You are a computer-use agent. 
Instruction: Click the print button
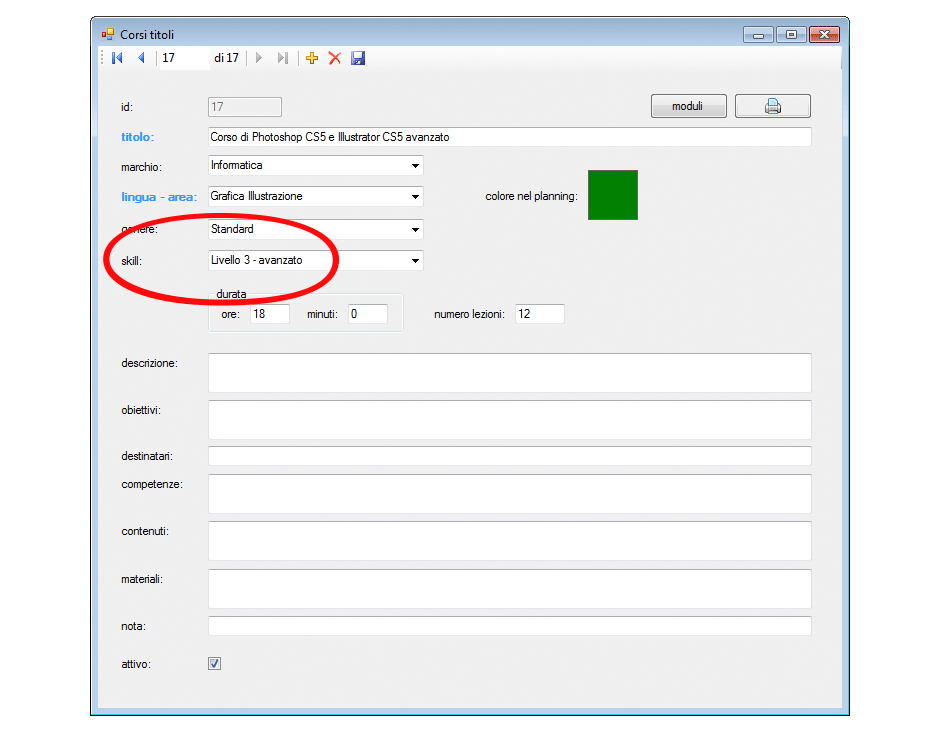pos(773,106)
